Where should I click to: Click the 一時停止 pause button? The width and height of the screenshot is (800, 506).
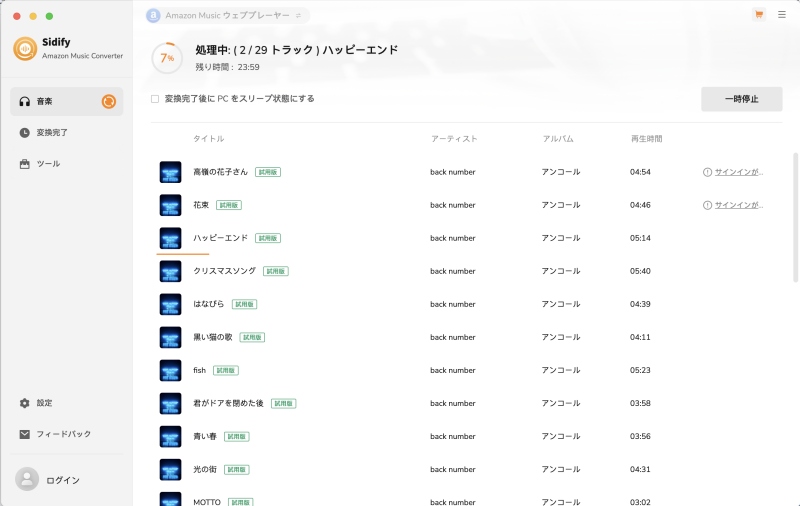tap(741, 99)
